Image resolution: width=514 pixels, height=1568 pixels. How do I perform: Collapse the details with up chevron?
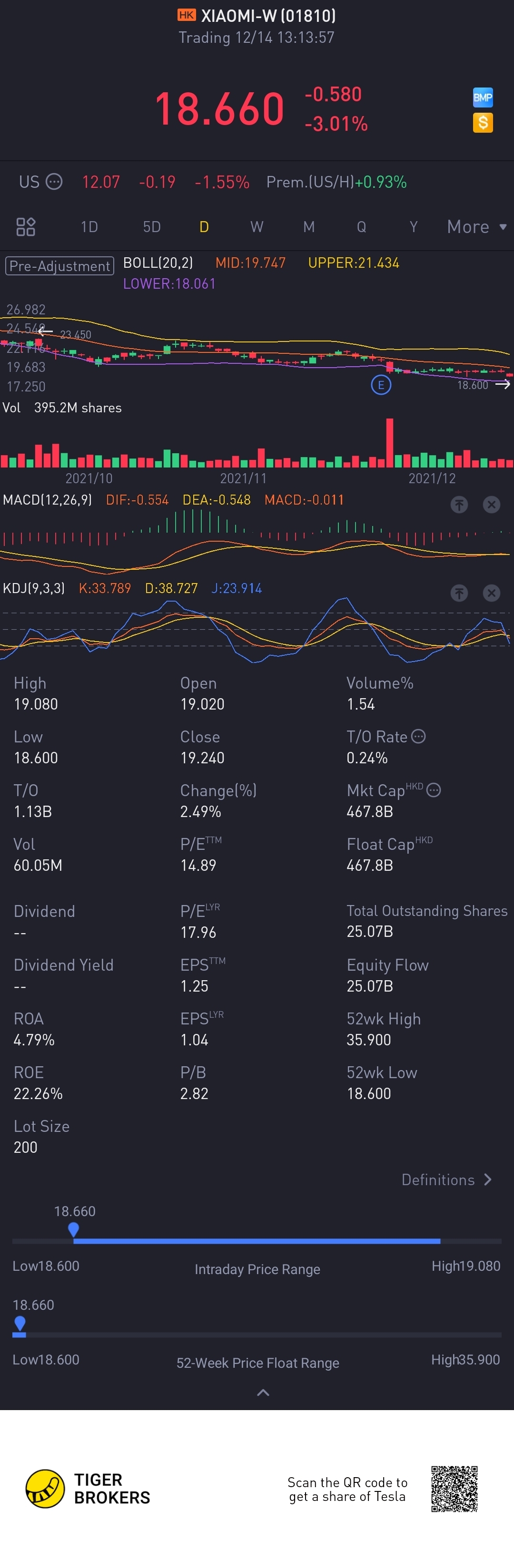pos(263,1392)
